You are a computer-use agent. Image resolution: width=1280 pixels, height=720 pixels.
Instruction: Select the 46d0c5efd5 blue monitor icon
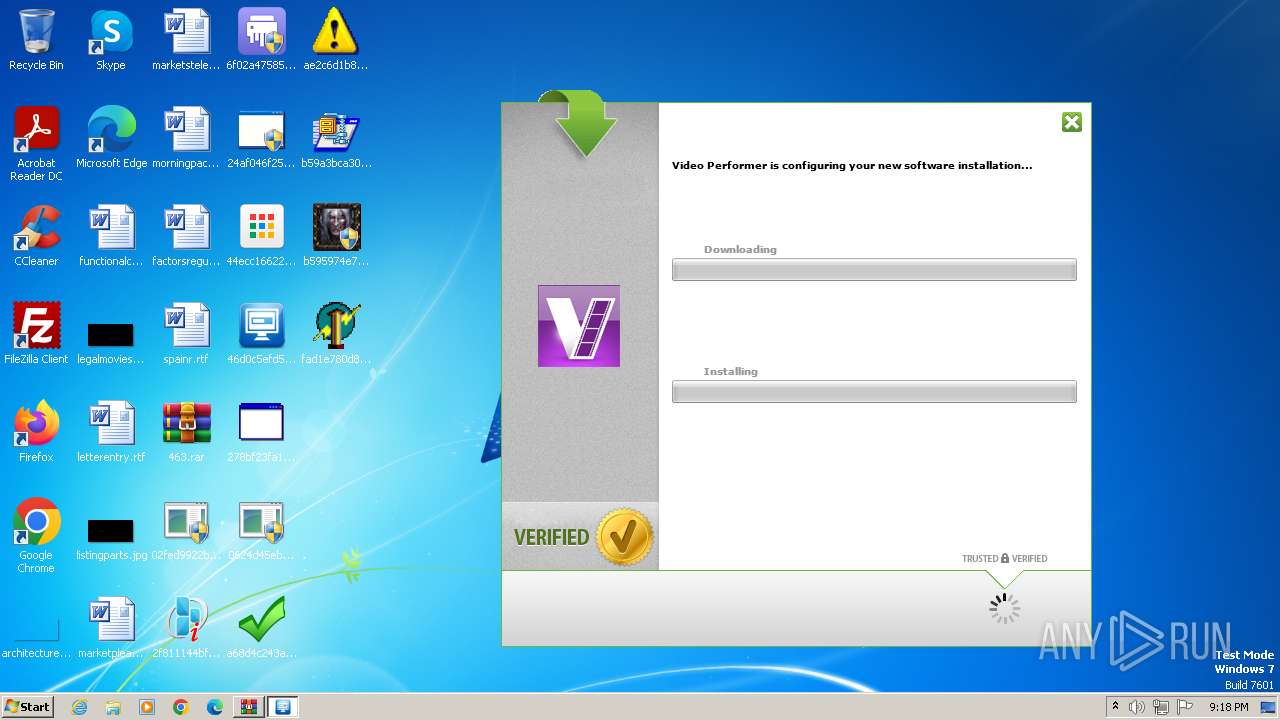(x=261, y=334)
